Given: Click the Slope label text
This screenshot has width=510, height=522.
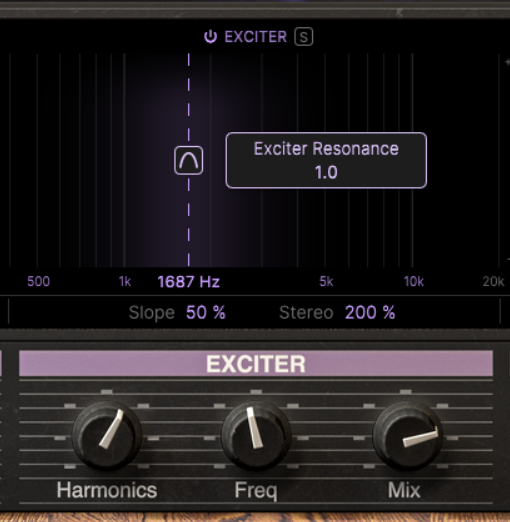Looking at the screenshot, I should pos(152,313).
